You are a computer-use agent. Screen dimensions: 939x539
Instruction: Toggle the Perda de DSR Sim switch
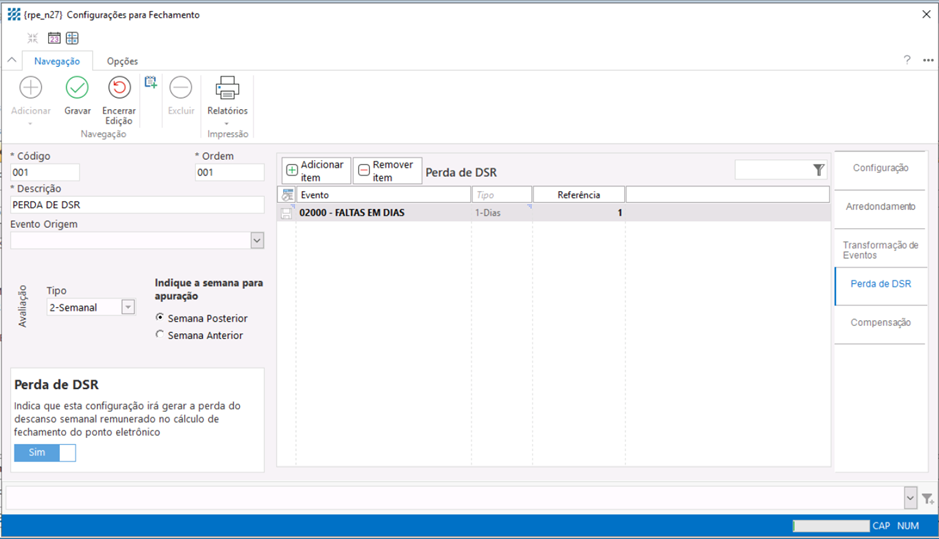(45, 453)
